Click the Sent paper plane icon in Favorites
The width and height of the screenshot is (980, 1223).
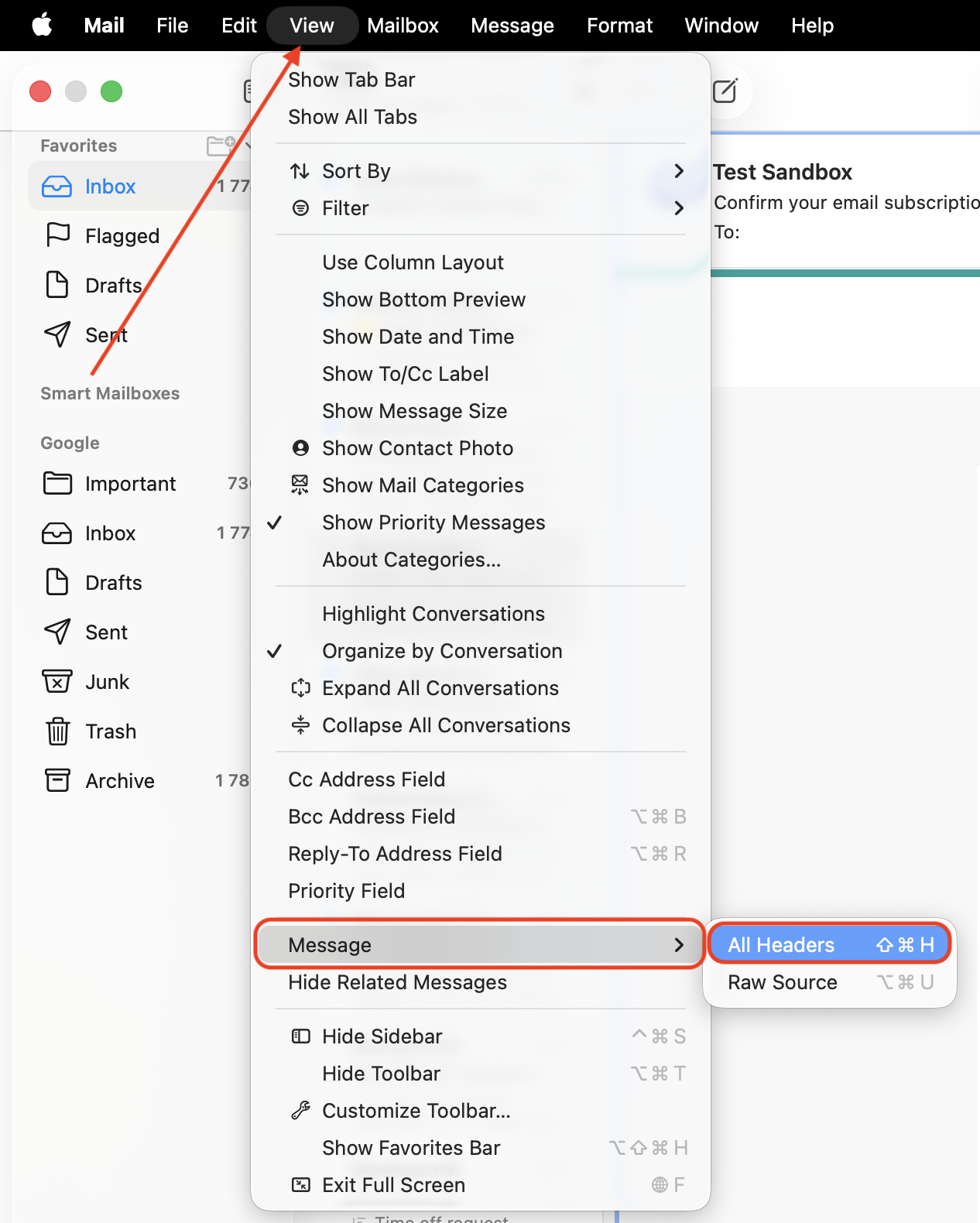[57, 334]
